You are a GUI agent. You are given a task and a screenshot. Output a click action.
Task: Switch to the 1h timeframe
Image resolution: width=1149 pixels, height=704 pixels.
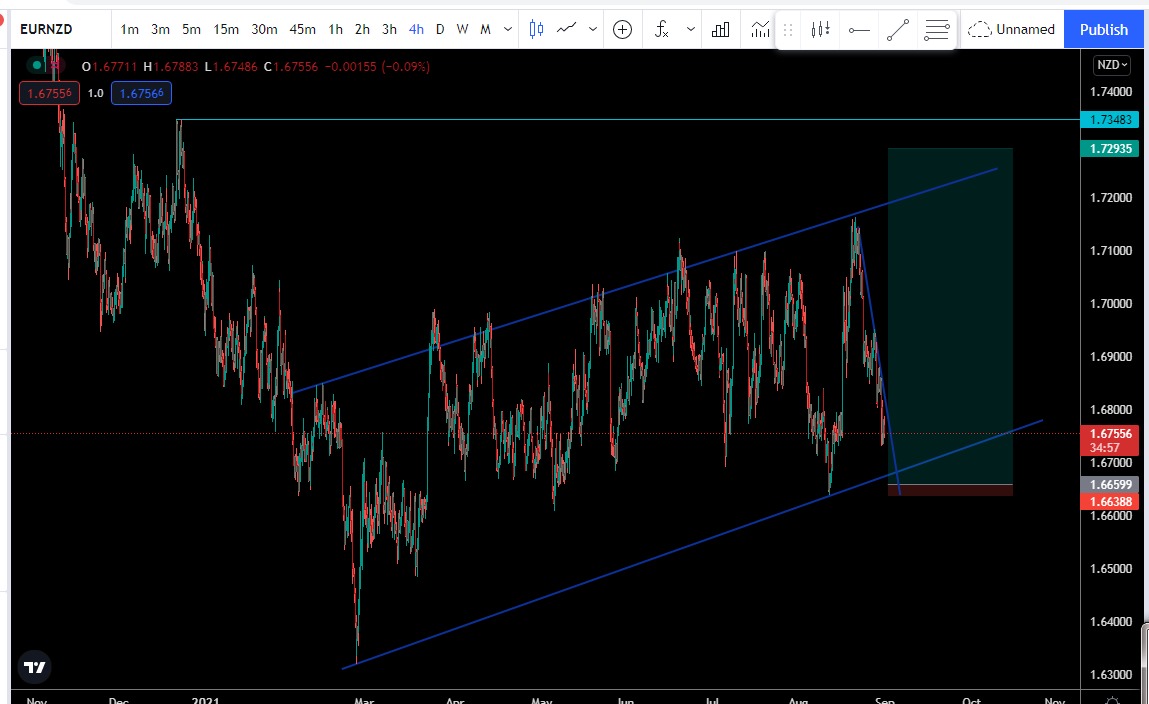pyautogui.click(x=335, y=29)
